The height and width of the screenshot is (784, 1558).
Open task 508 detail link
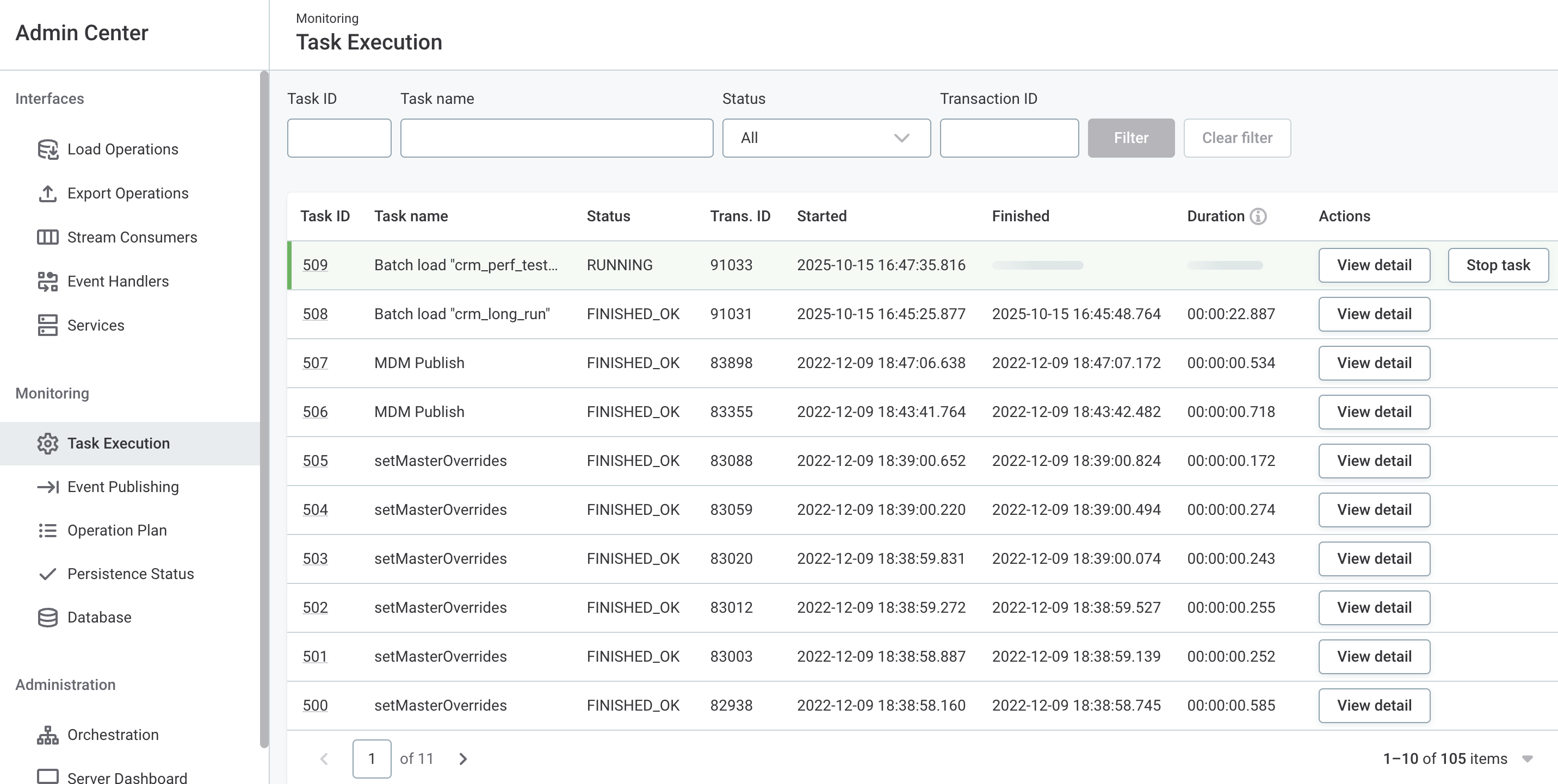tap(314, 314)
